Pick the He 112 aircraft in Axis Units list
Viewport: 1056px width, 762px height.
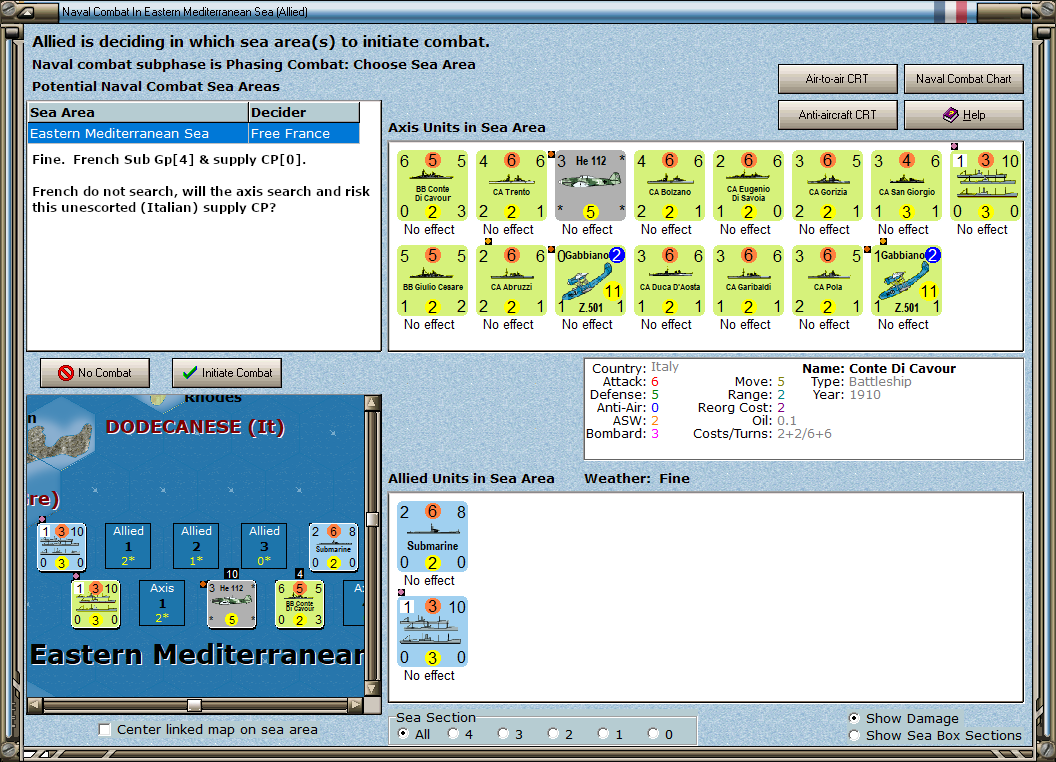tap(590, 186)
